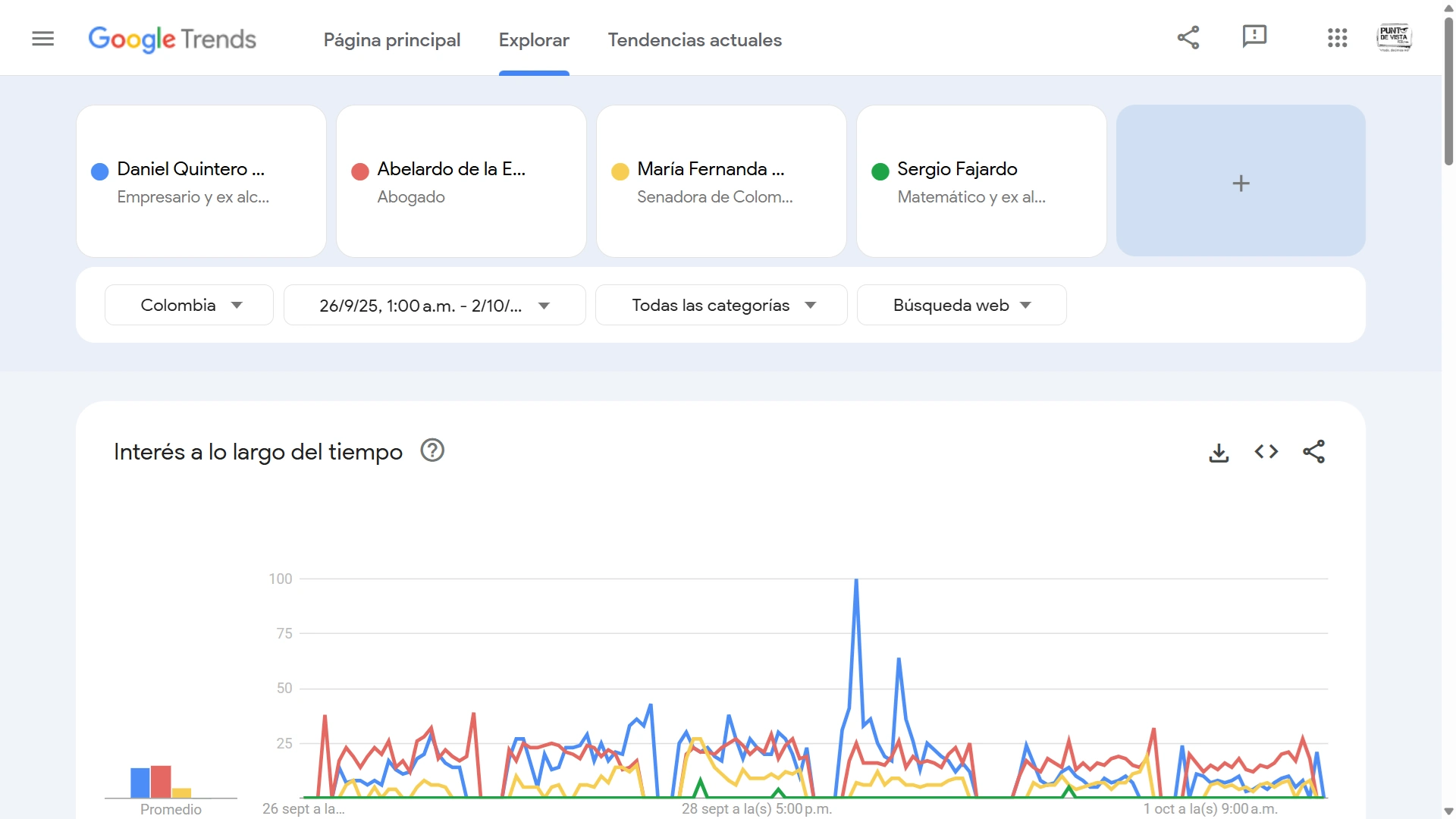1456x819 pixels.
Task: Add a comparison term with plus
Action: click(x=1241, y=182)
